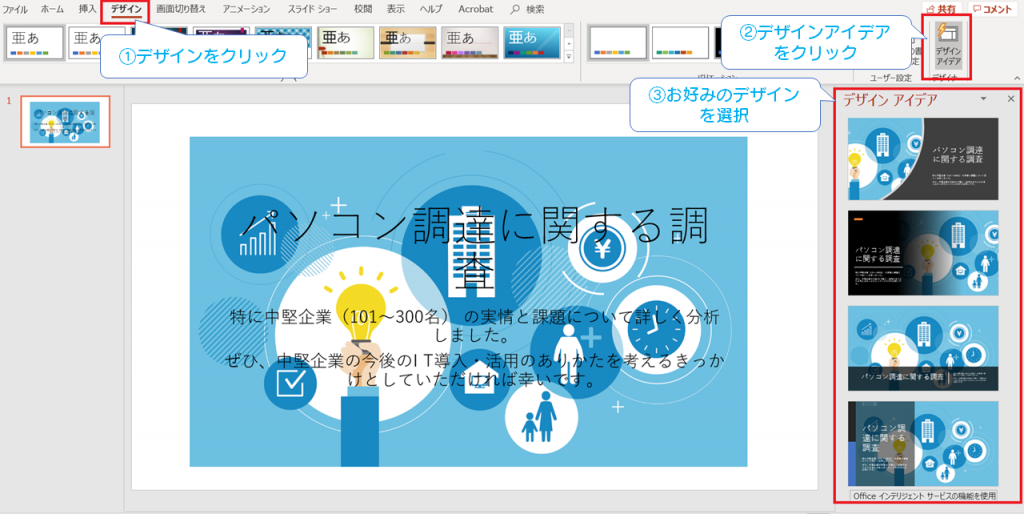
Task: Click the Share button
Action: tap(941, 9)
